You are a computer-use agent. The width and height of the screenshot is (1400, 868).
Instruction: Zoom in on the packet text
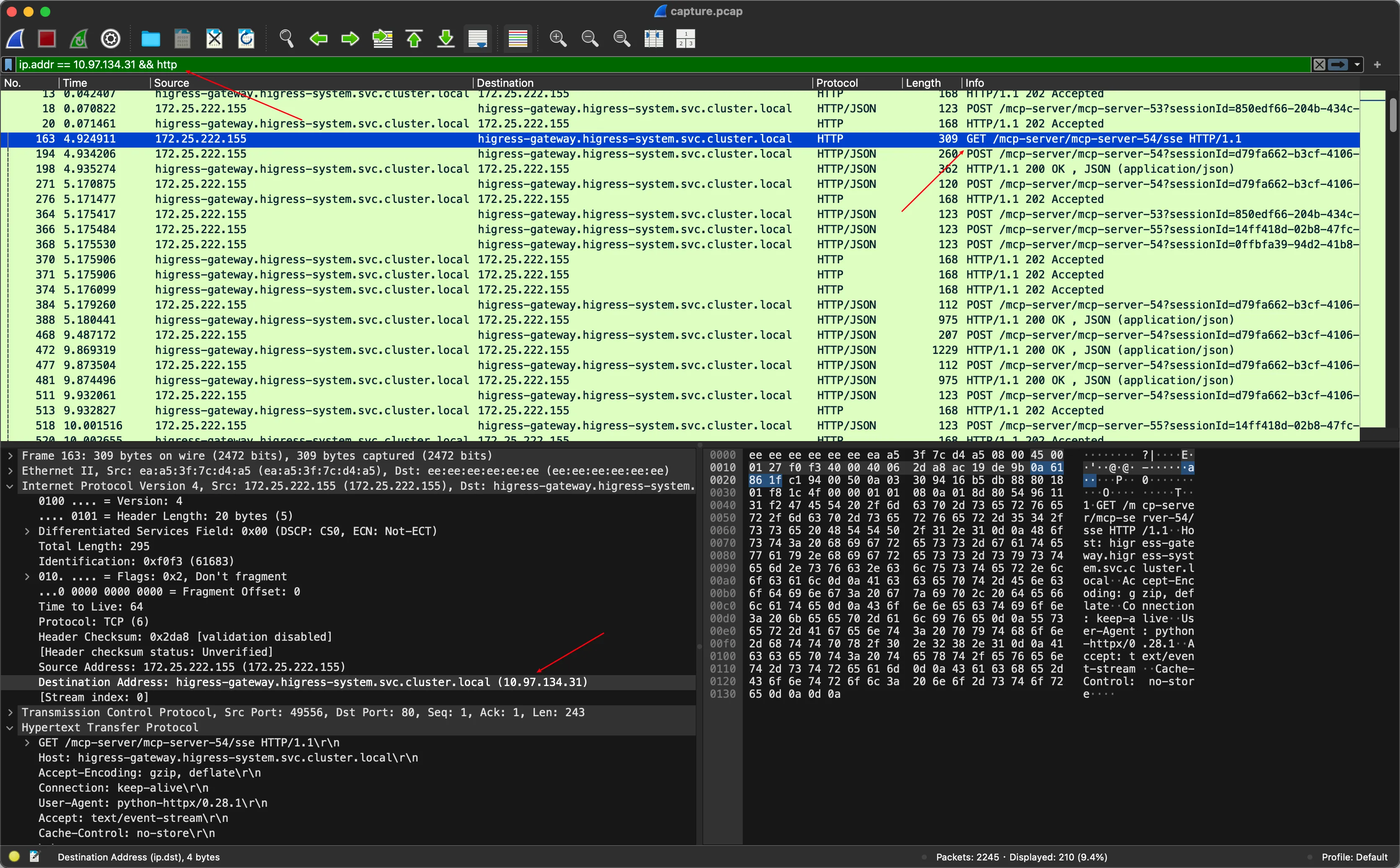[x=558, y=39]
